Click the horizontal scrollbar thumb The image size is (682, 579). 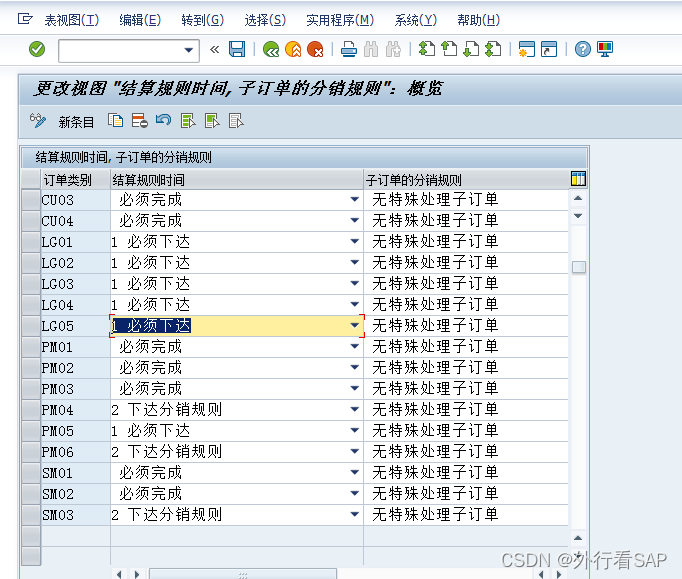[x=243, y=575]
